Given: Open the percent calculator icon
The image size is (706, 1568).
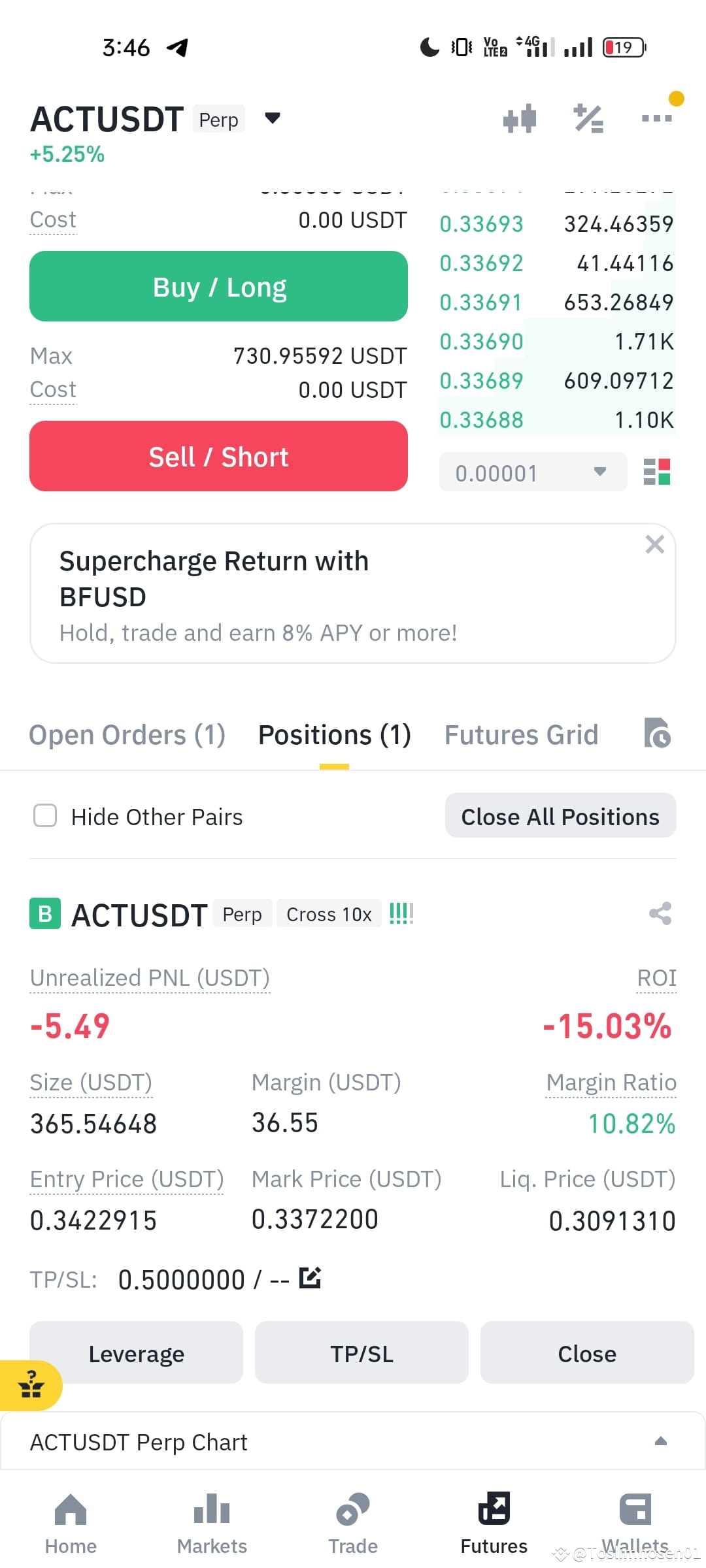Looking at the screenshot, I should 588,118.
